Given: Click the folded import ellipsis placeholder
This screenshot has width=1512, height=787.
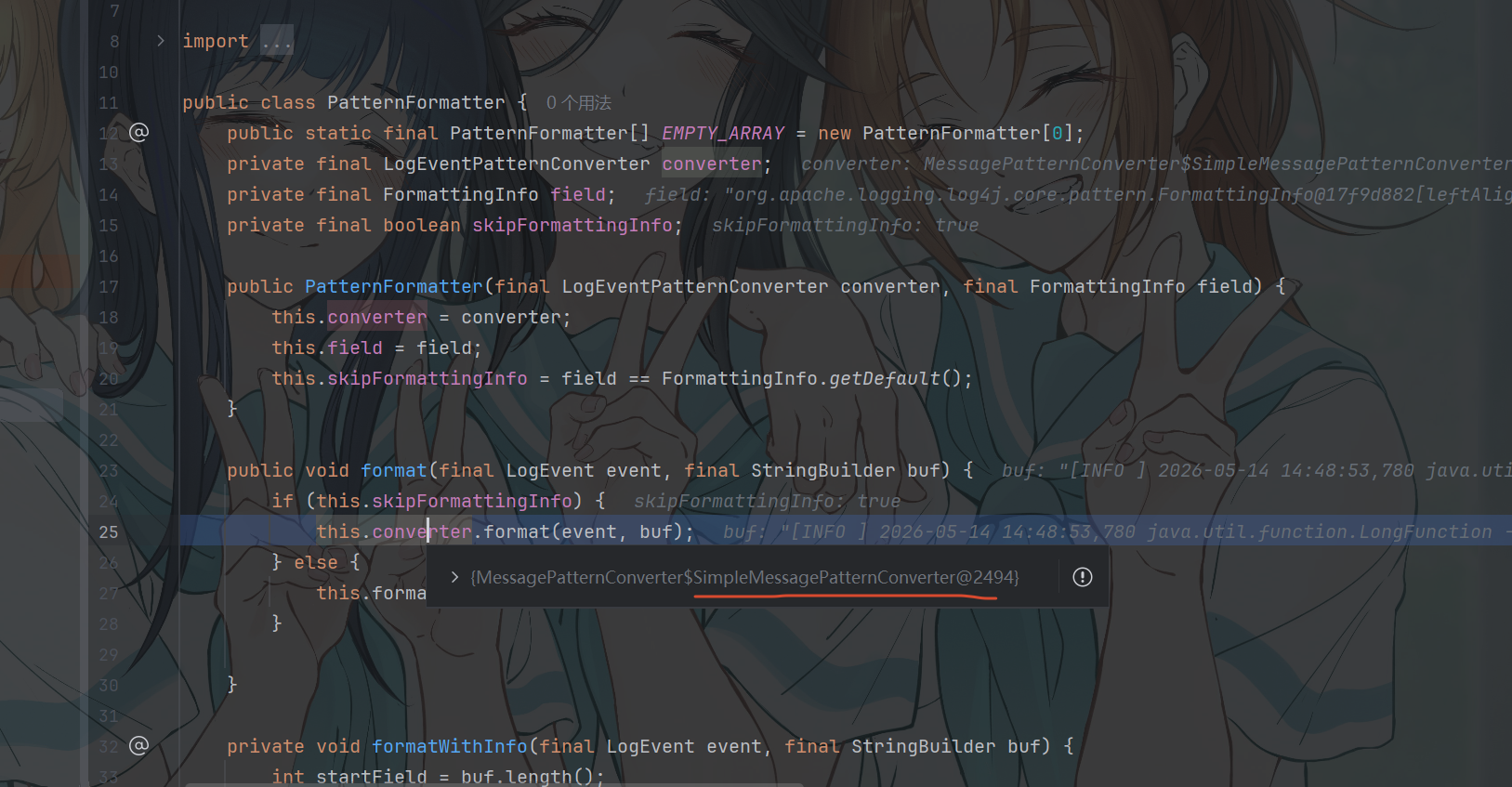Looking at the screenshot, I should click(276, 41).
